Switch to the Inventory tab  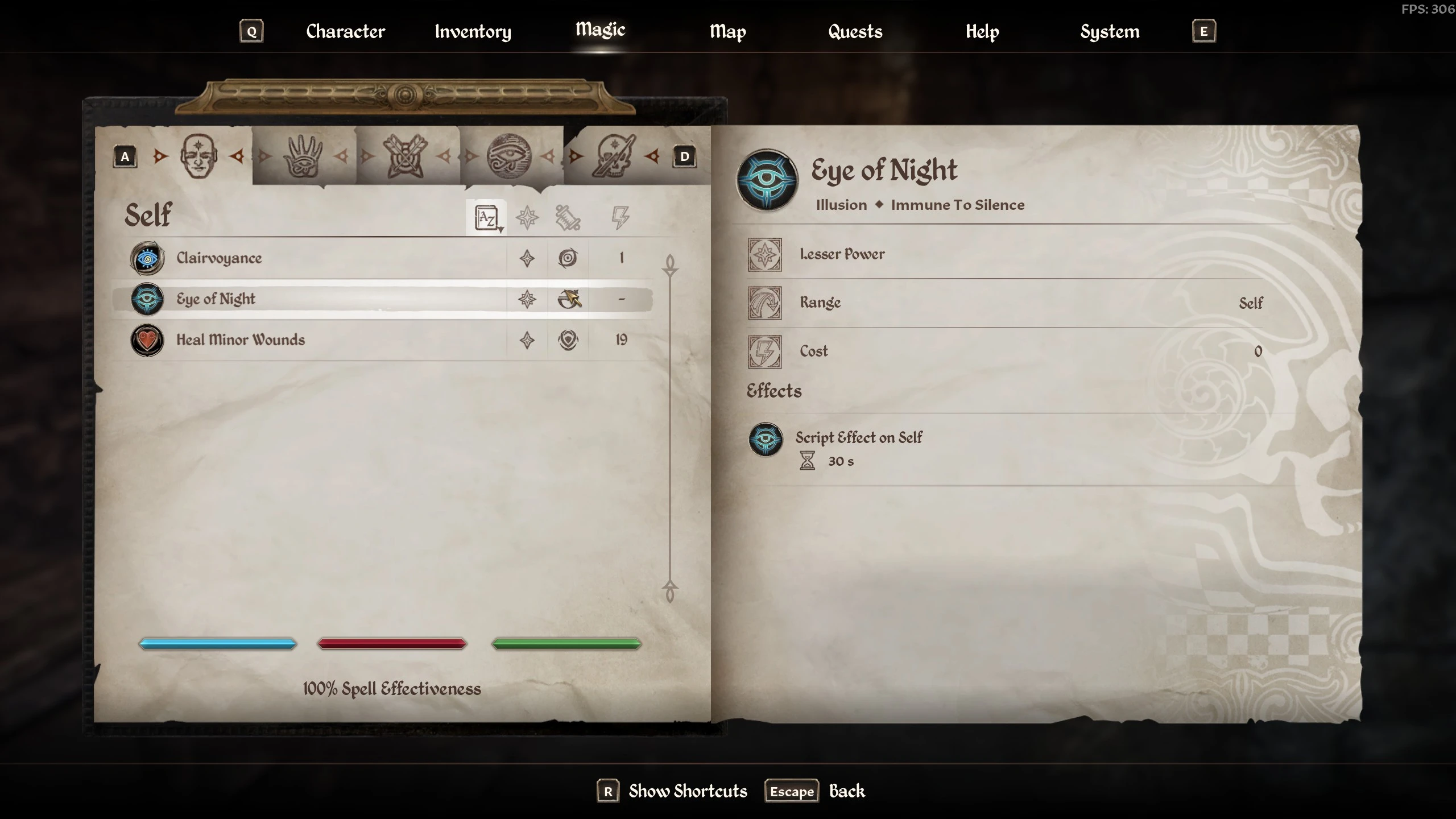tap(473, 31)
